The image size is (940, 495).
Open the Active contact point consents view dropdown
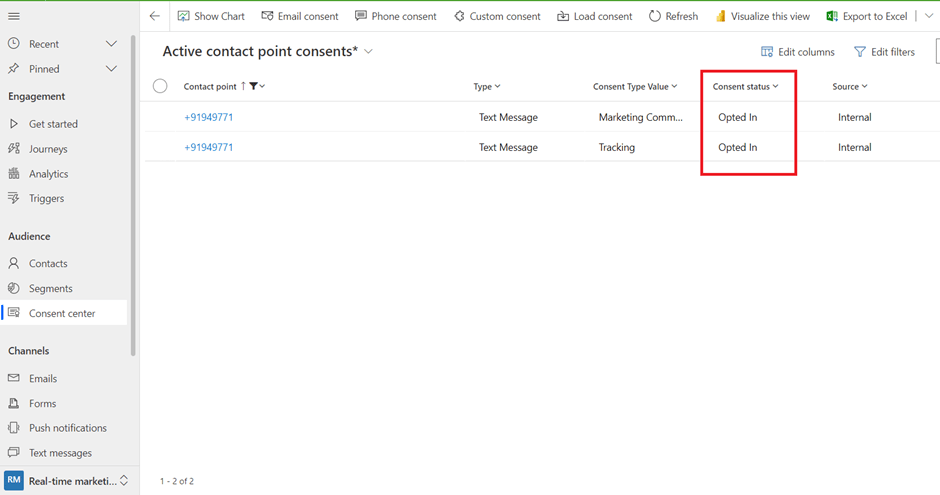click(x=369, y=51)
